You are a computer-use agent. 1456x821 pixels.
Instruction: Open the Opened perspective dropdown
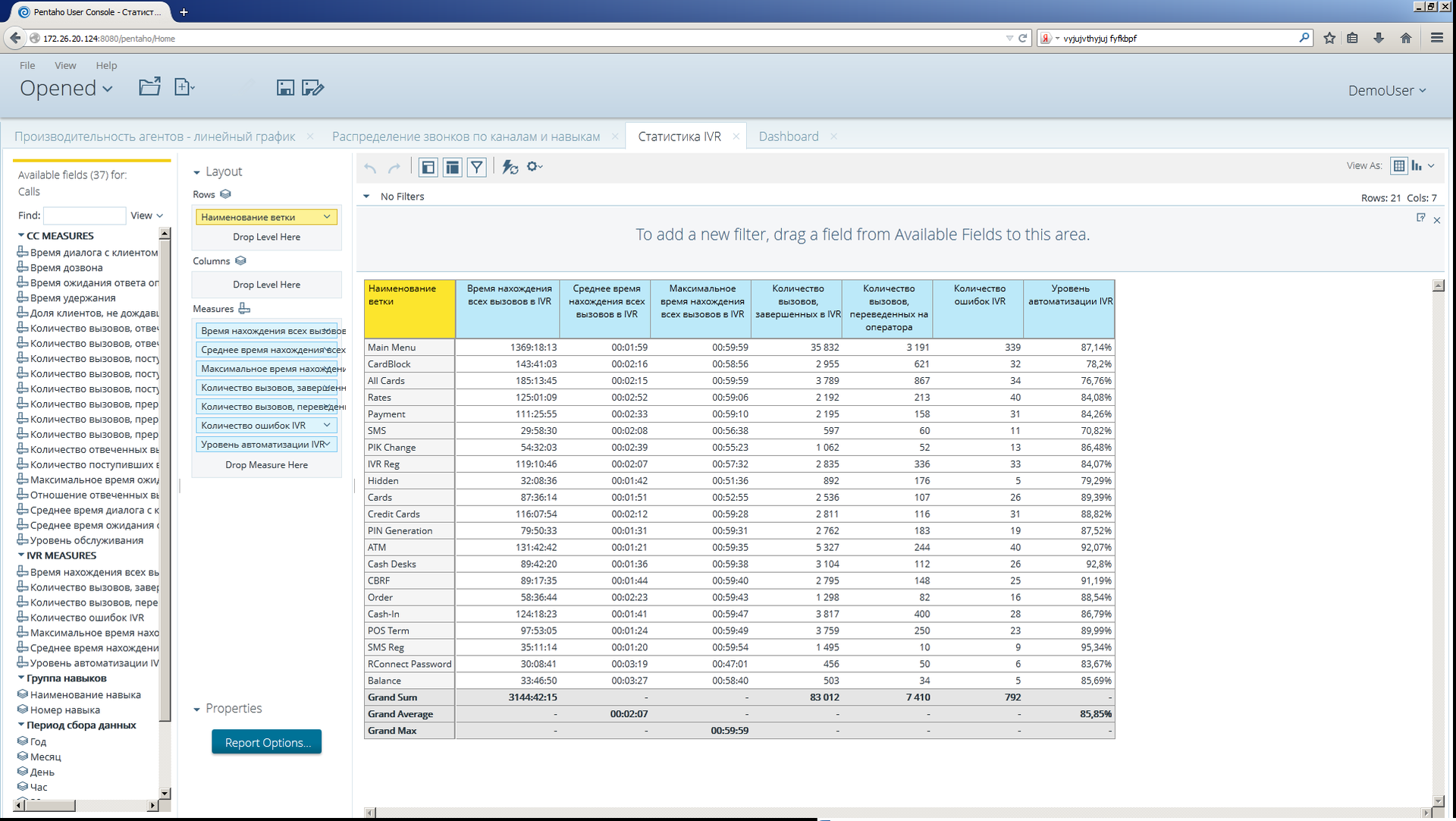point(67,89)
